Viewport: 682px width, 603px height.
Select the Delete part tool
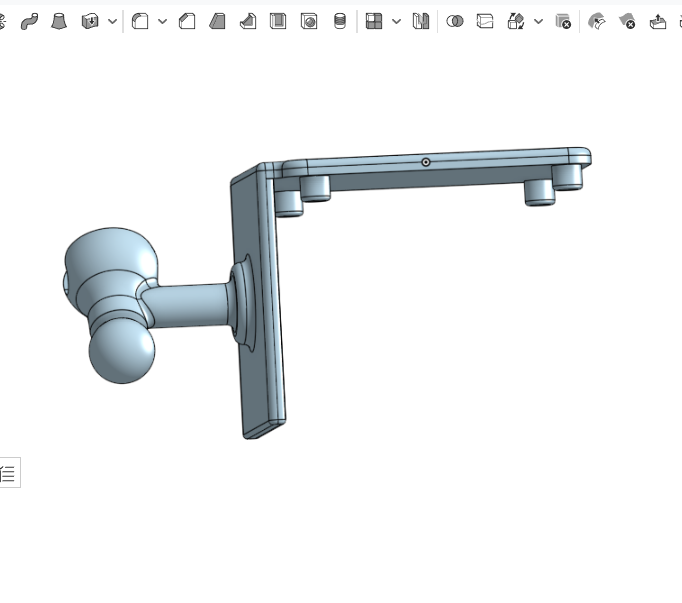pos(563,21)
